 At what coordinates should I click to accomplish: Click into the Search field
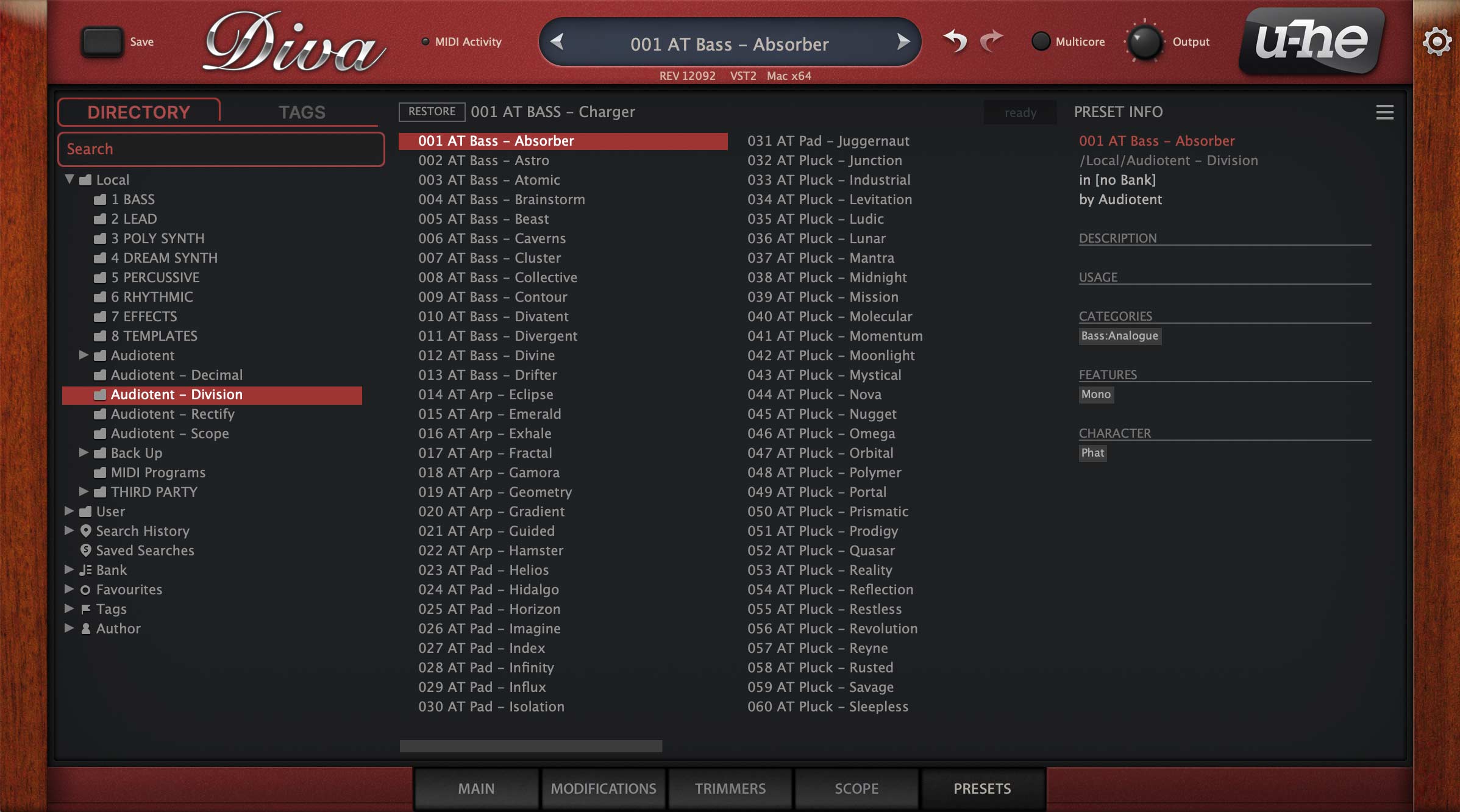pyautogui.click(x=221, y=149)
